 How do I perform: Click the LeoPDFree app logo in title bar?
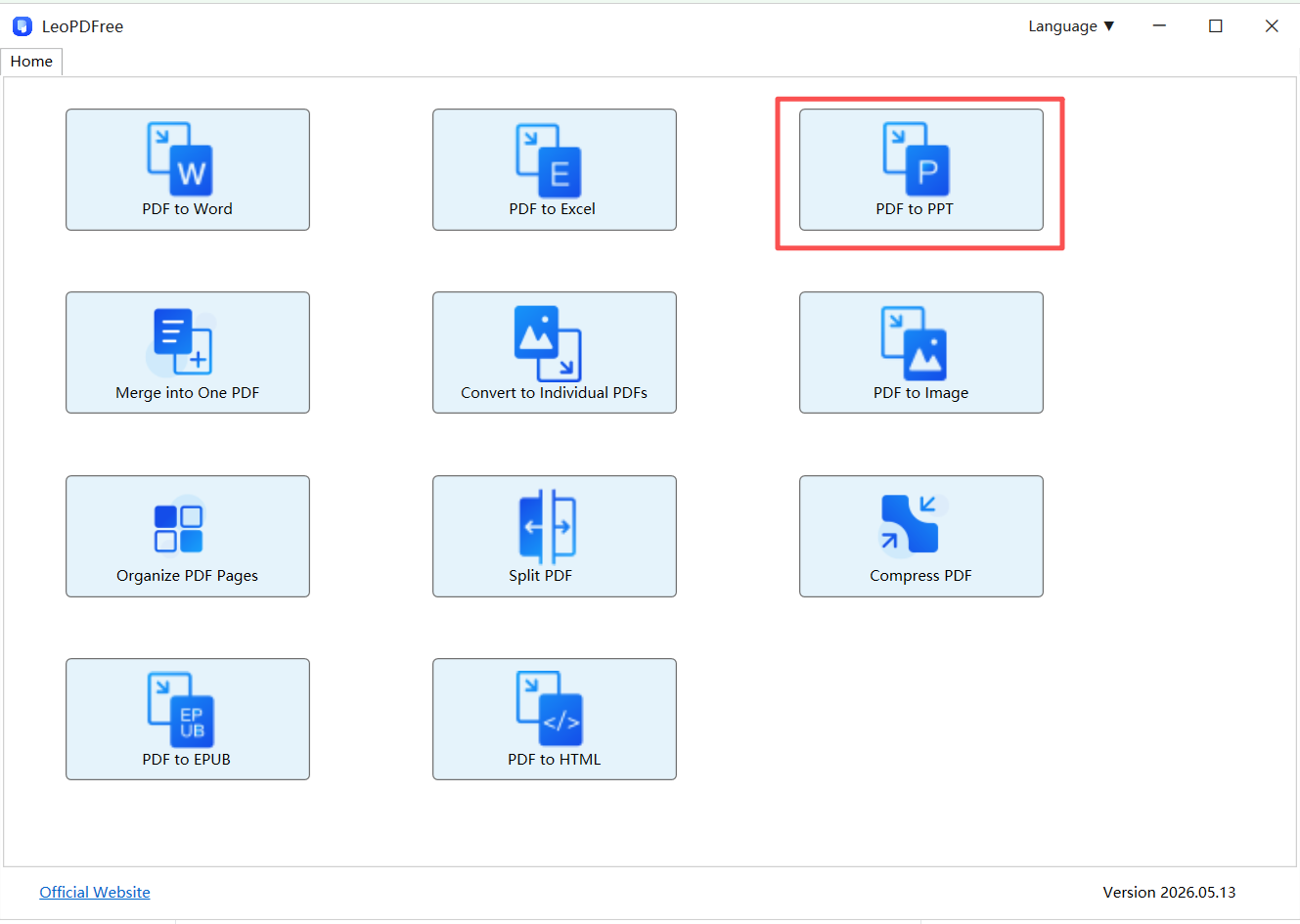coord(22,26)
